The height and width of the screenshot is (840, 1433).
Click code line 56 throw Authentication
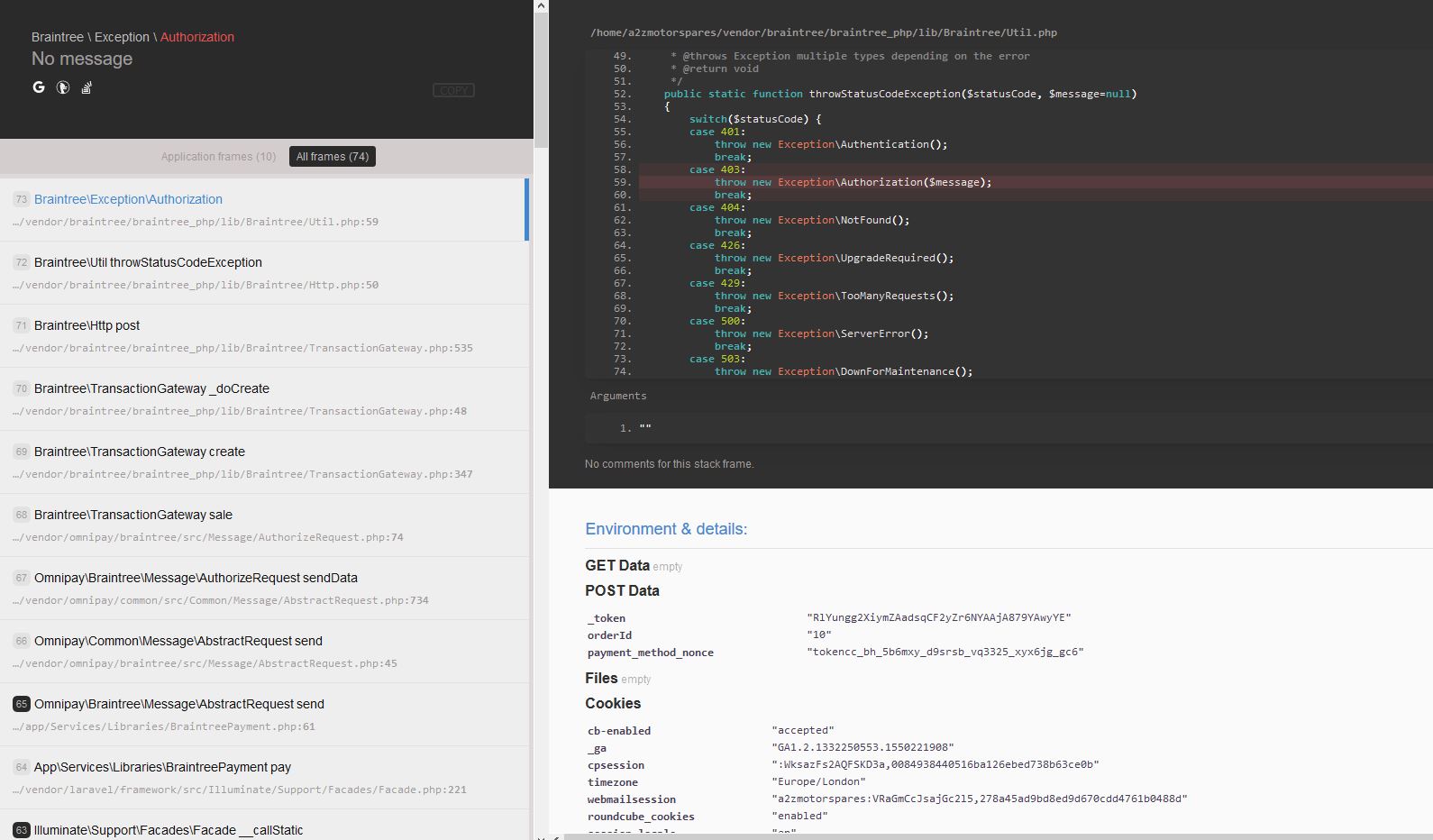tap(830, 144)
